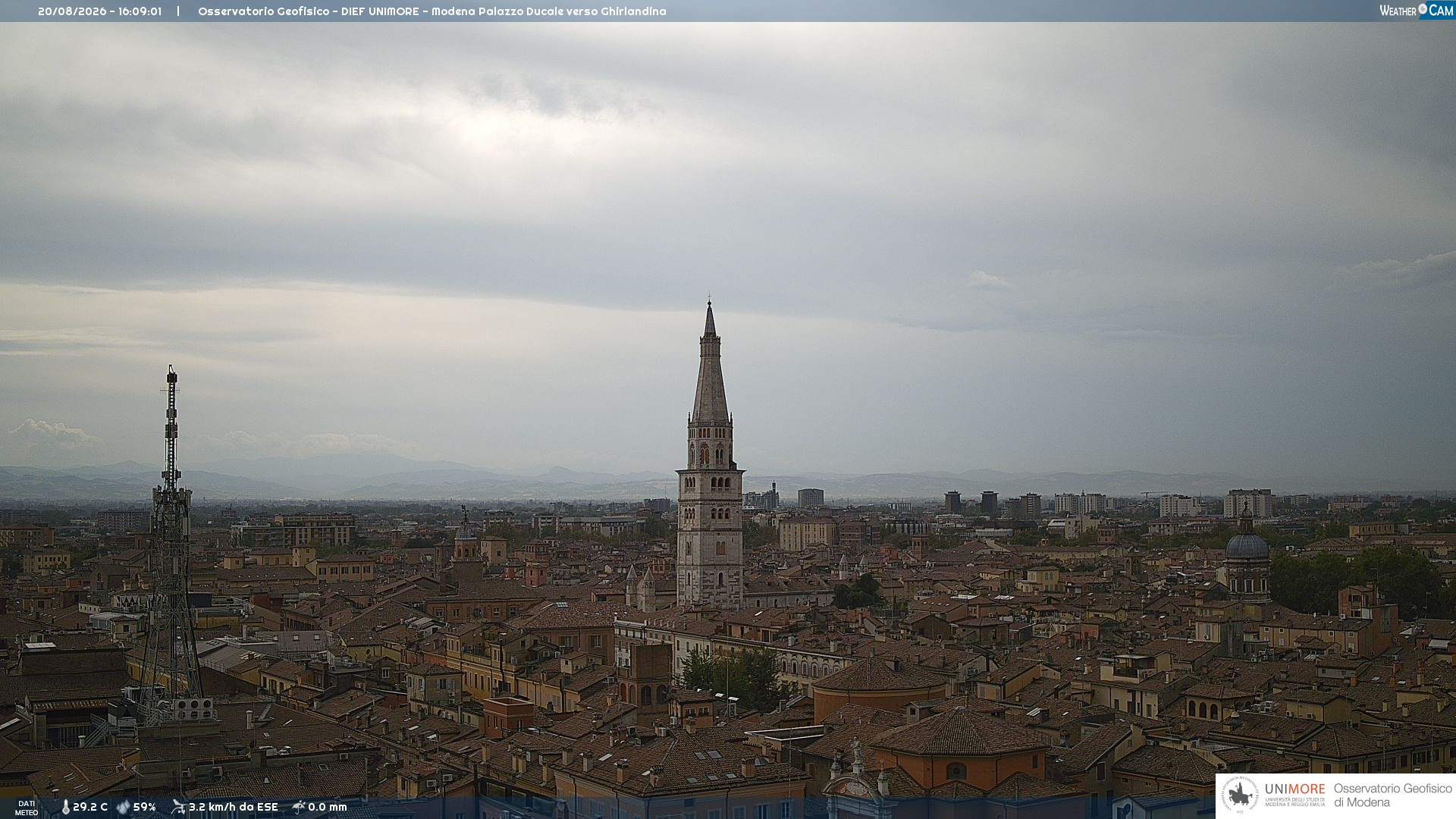Click the Ghirlandina bell tower in image

pyautogui.click(x=710, y=455)
